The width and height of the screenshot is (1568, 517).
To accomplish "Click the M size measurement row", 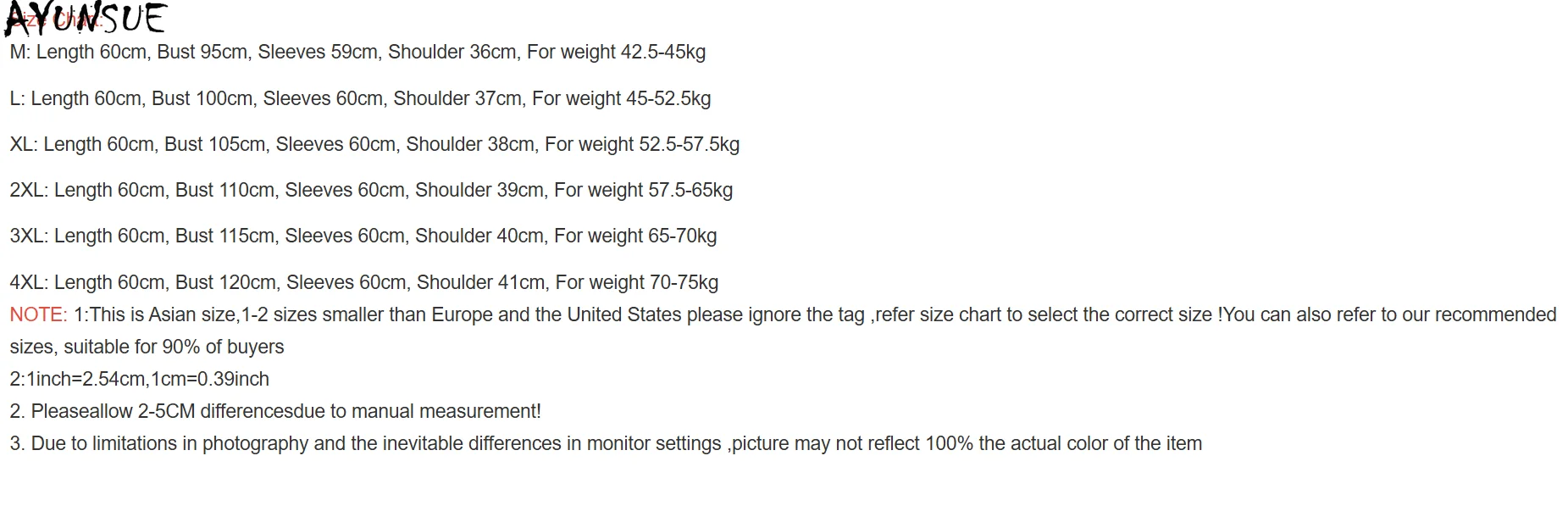I will point(357,53).
